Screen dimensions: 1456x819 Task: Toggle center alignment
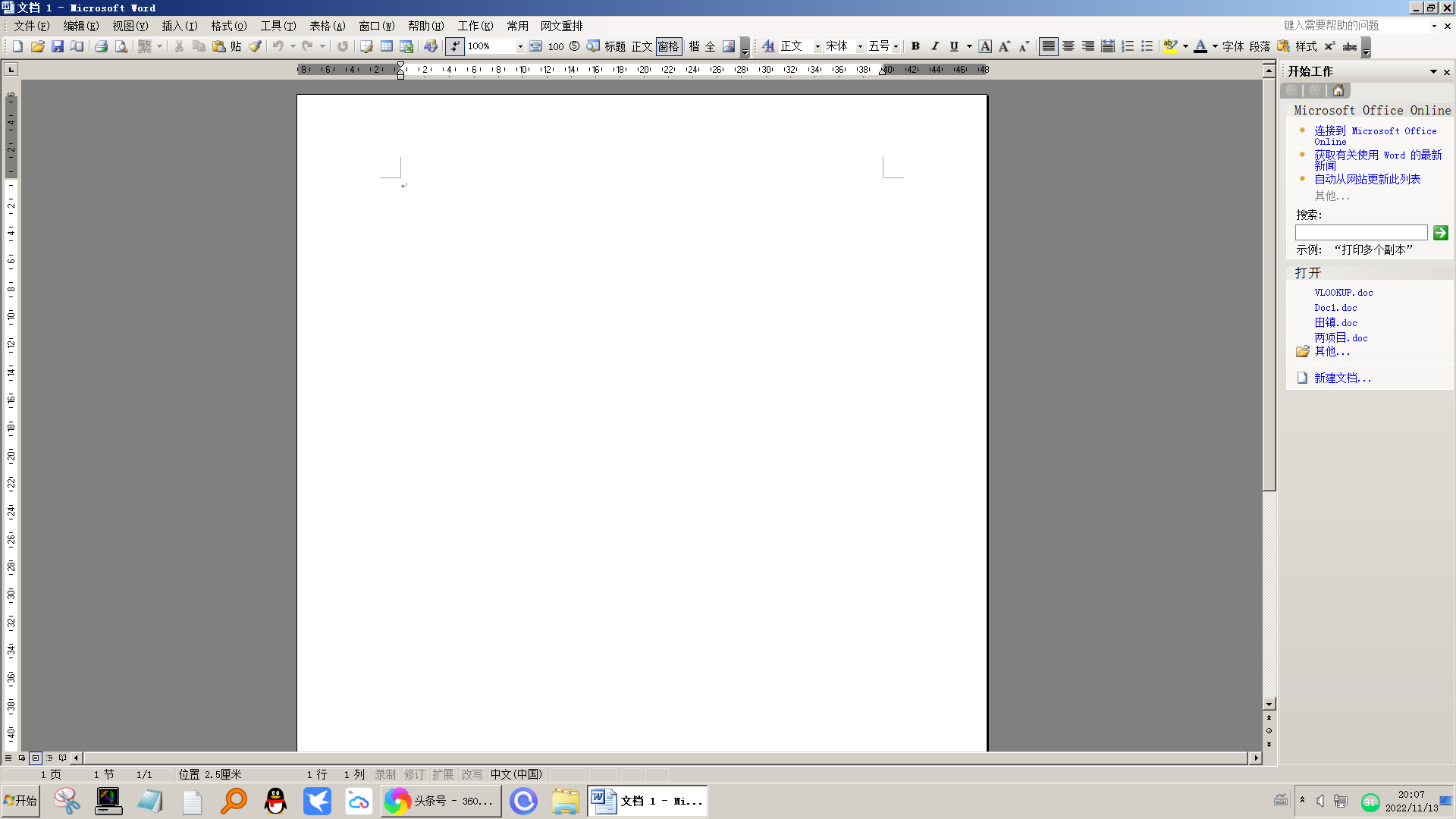coord(1068,46)
